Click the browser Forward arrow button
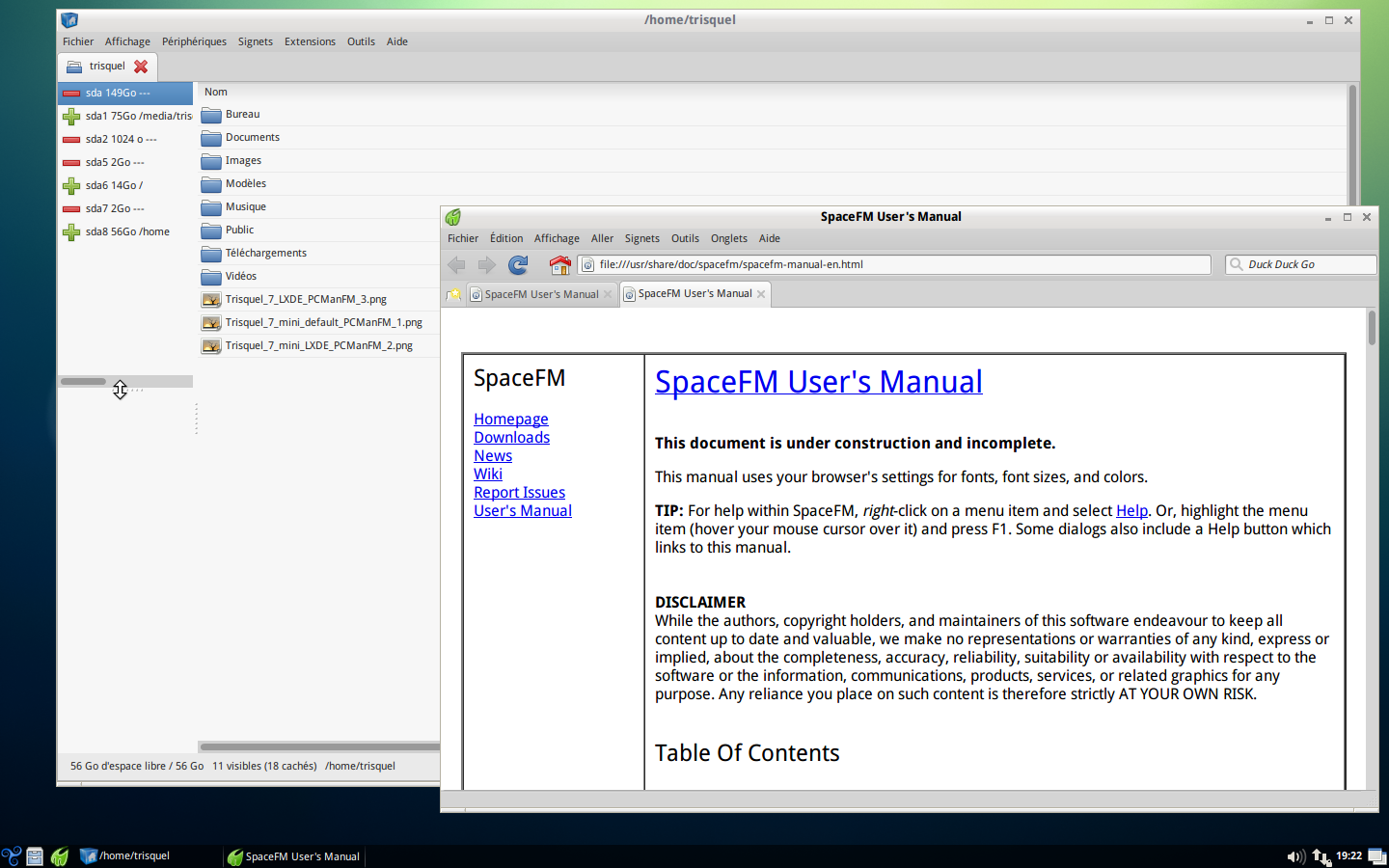Viewport: 1389px width, 868px height. tap(487, 264)
